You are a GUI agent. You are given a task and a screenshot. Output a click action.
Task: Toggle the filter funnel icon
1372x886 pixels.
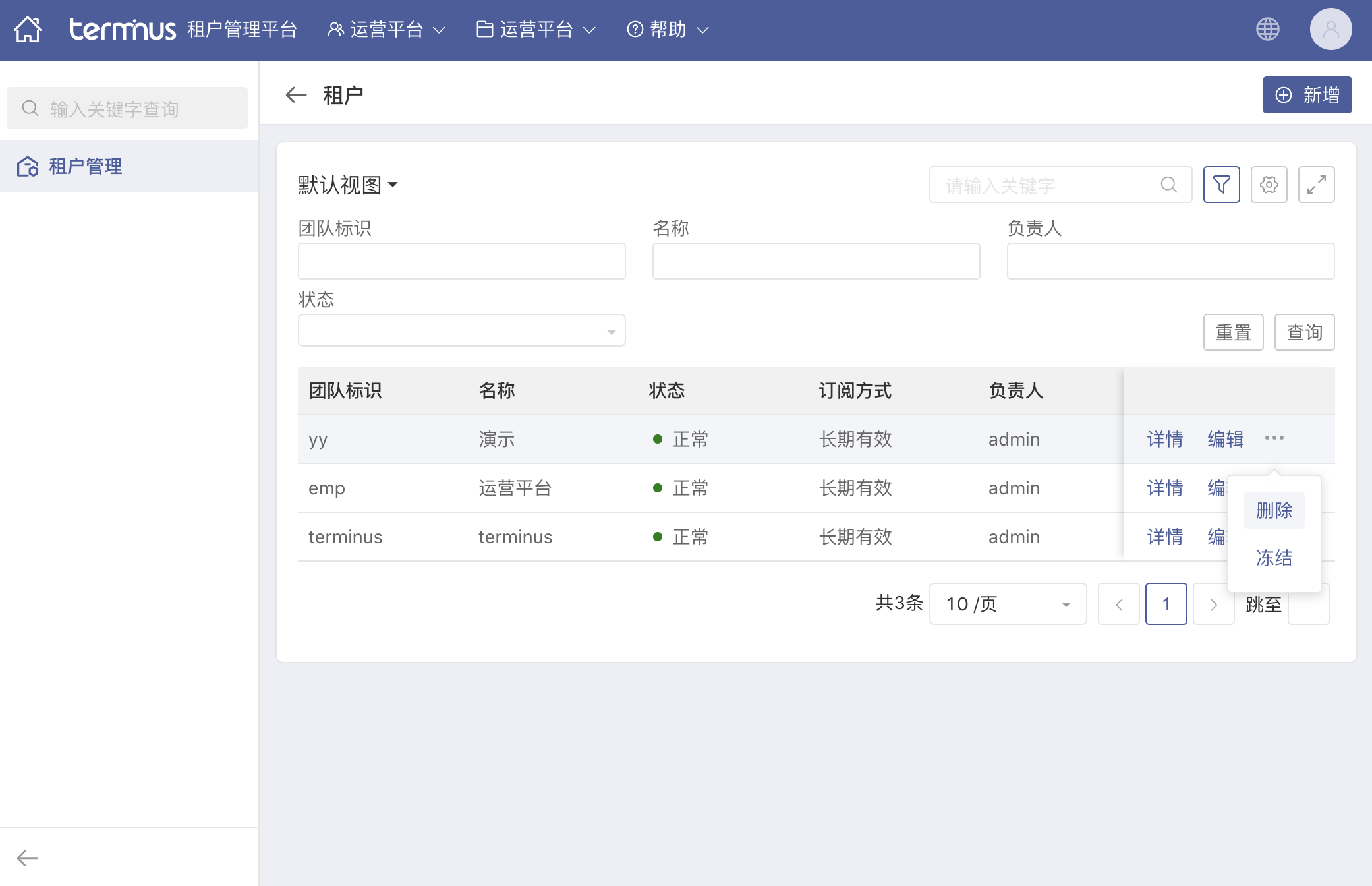(1221, 185)
